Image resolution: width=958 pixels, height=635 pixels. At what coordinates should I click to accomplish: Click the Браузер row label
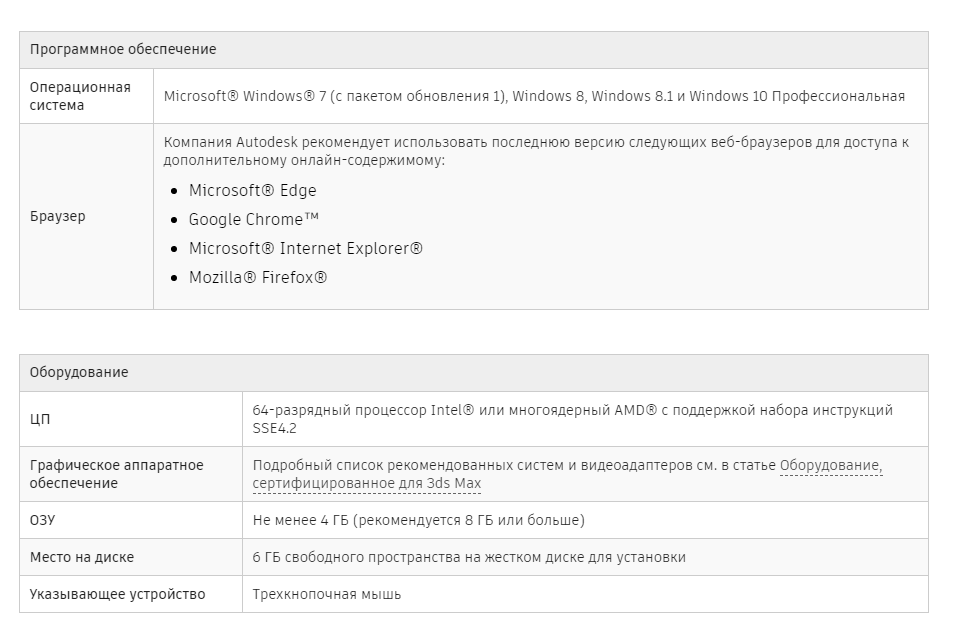pos(57,216)
